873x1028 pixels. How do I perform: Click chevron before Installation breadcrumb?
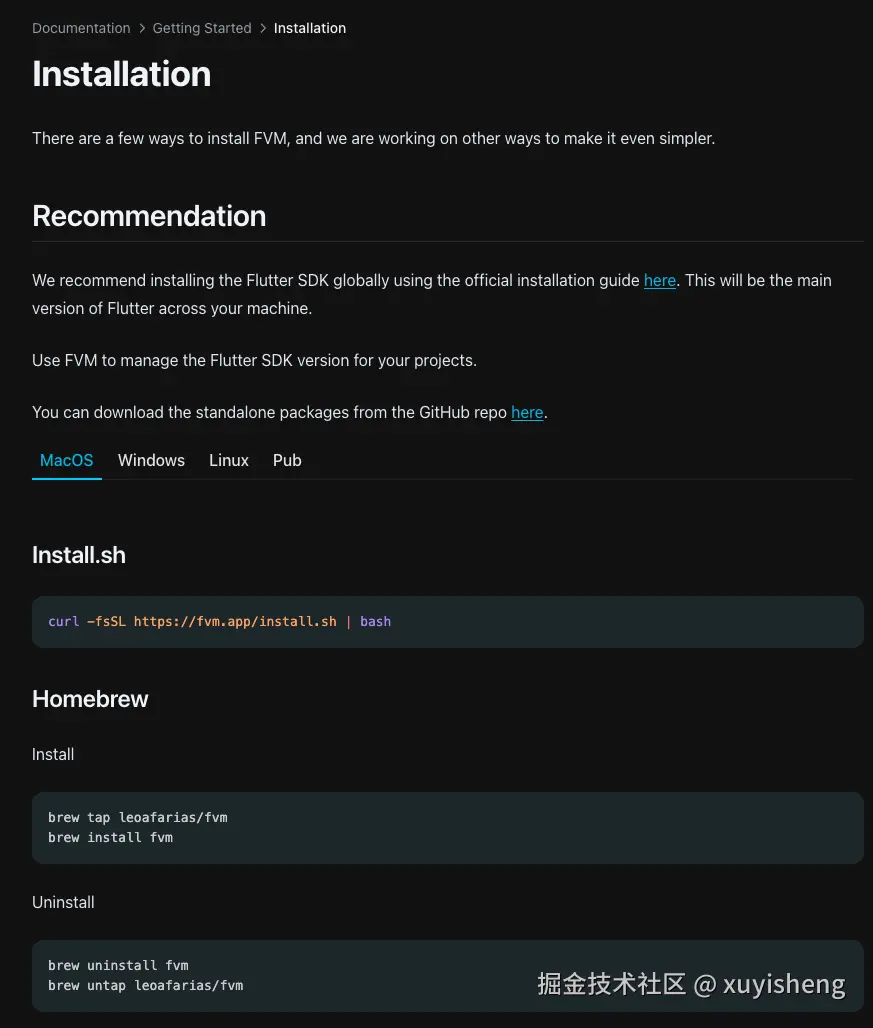(263, 28)
